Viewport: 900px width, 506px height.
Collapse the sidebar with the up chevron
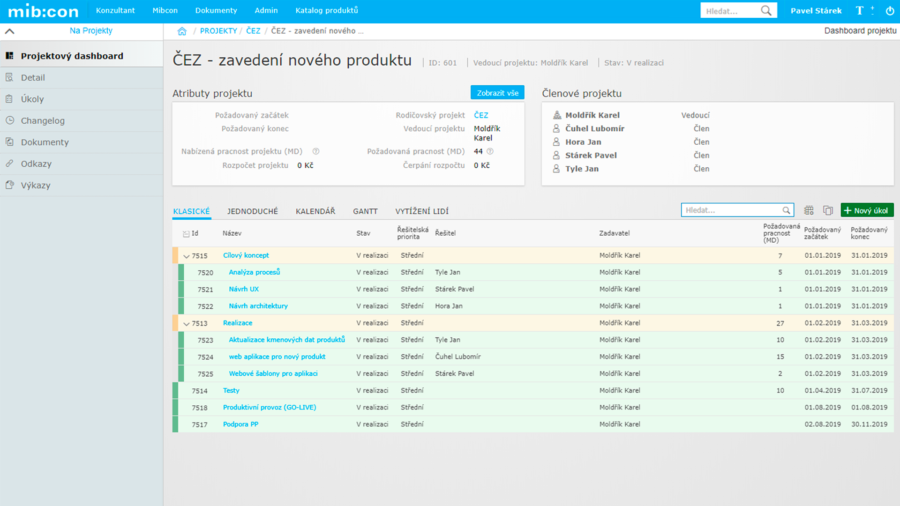(x=10, y=32)
